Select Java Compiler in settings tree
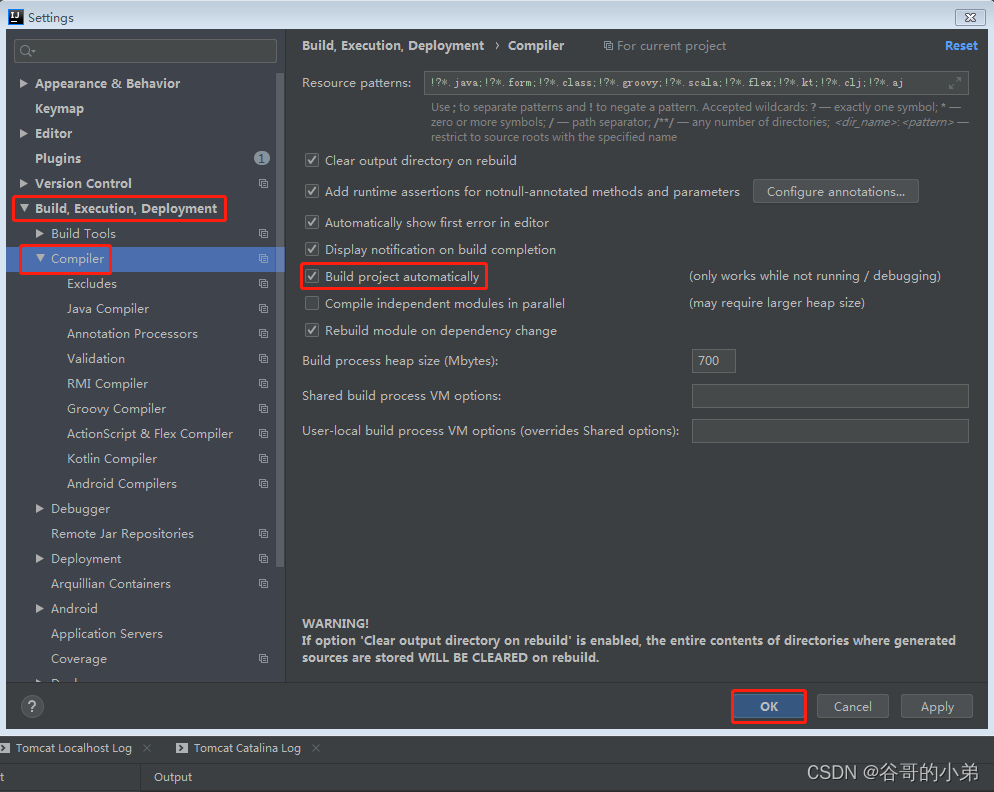This screenshot has height=792, width=994. pos(108,309)
